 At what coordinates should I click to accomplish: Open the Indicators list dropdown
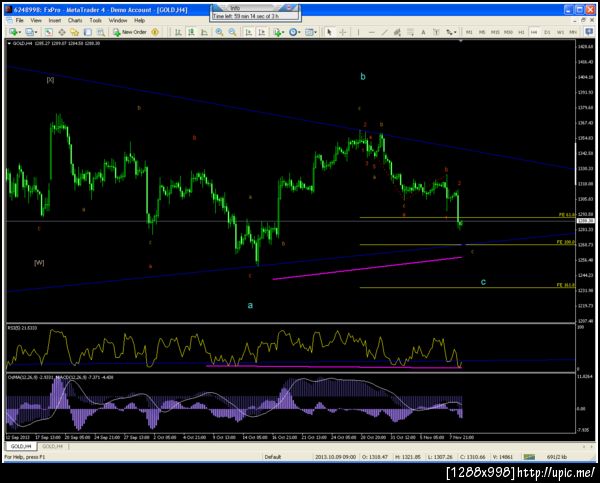click(x=279, y=32)
